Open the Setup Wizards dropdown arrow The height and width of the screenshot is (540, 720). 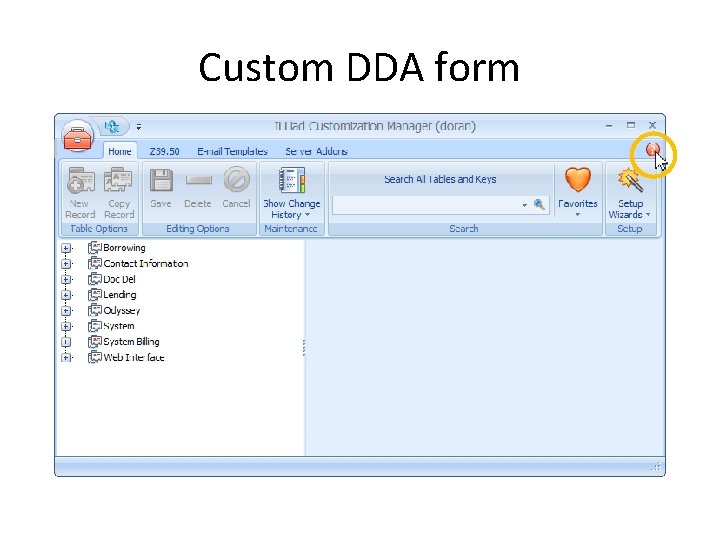[x=648, y=214]
